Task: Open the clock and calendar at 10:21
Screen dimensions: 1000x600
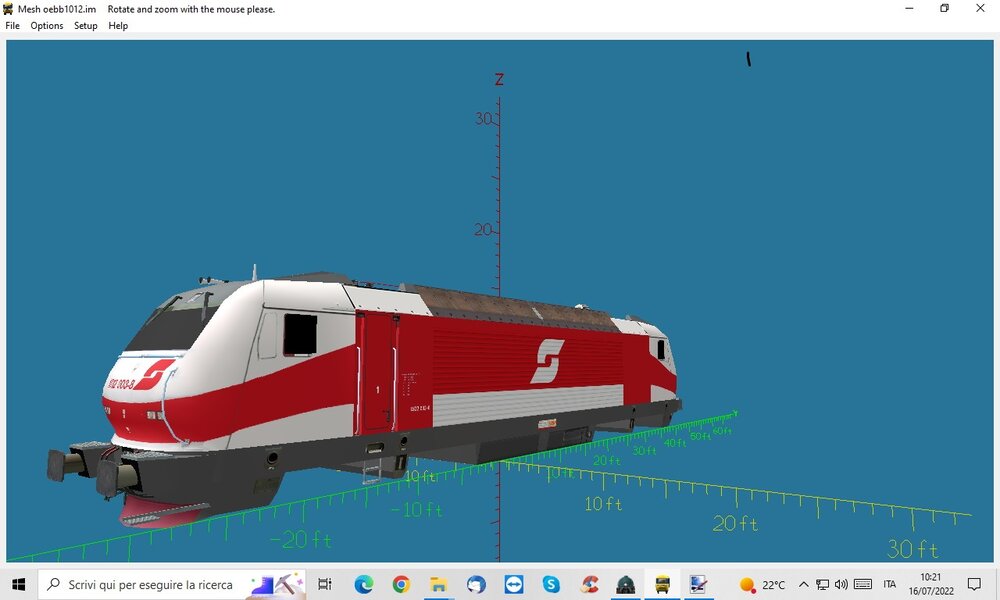Action: pyautogui.click(x=931, y=584)
